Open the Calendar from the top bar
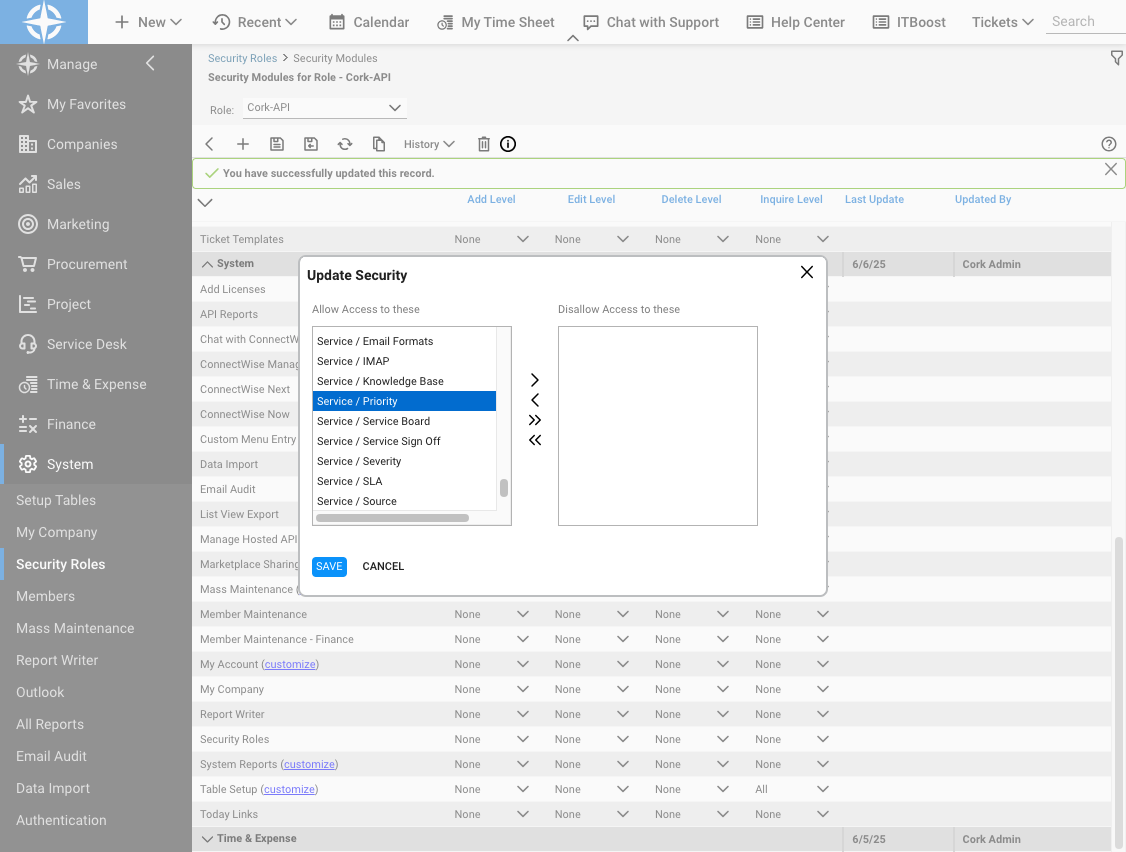Viewport: 1126px width, 852px height. tap(369, 22)
